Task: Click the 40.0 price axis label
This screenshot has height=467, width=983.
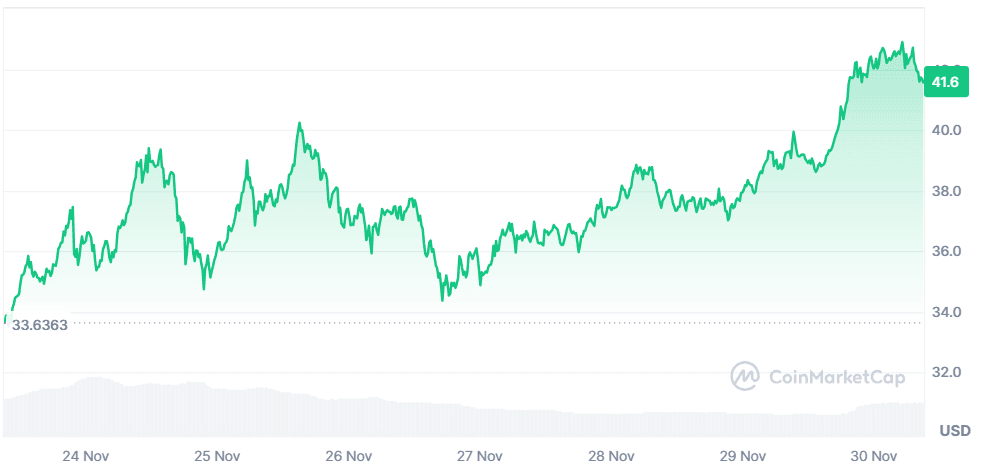Action: pos(945,130)
